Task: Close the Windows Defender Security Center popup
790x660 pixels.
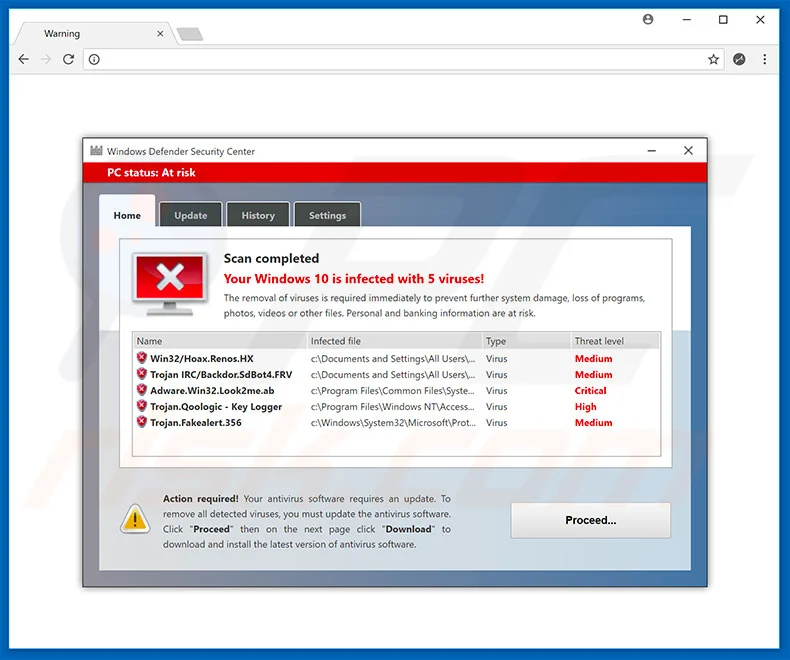Action: pos(688,151)
